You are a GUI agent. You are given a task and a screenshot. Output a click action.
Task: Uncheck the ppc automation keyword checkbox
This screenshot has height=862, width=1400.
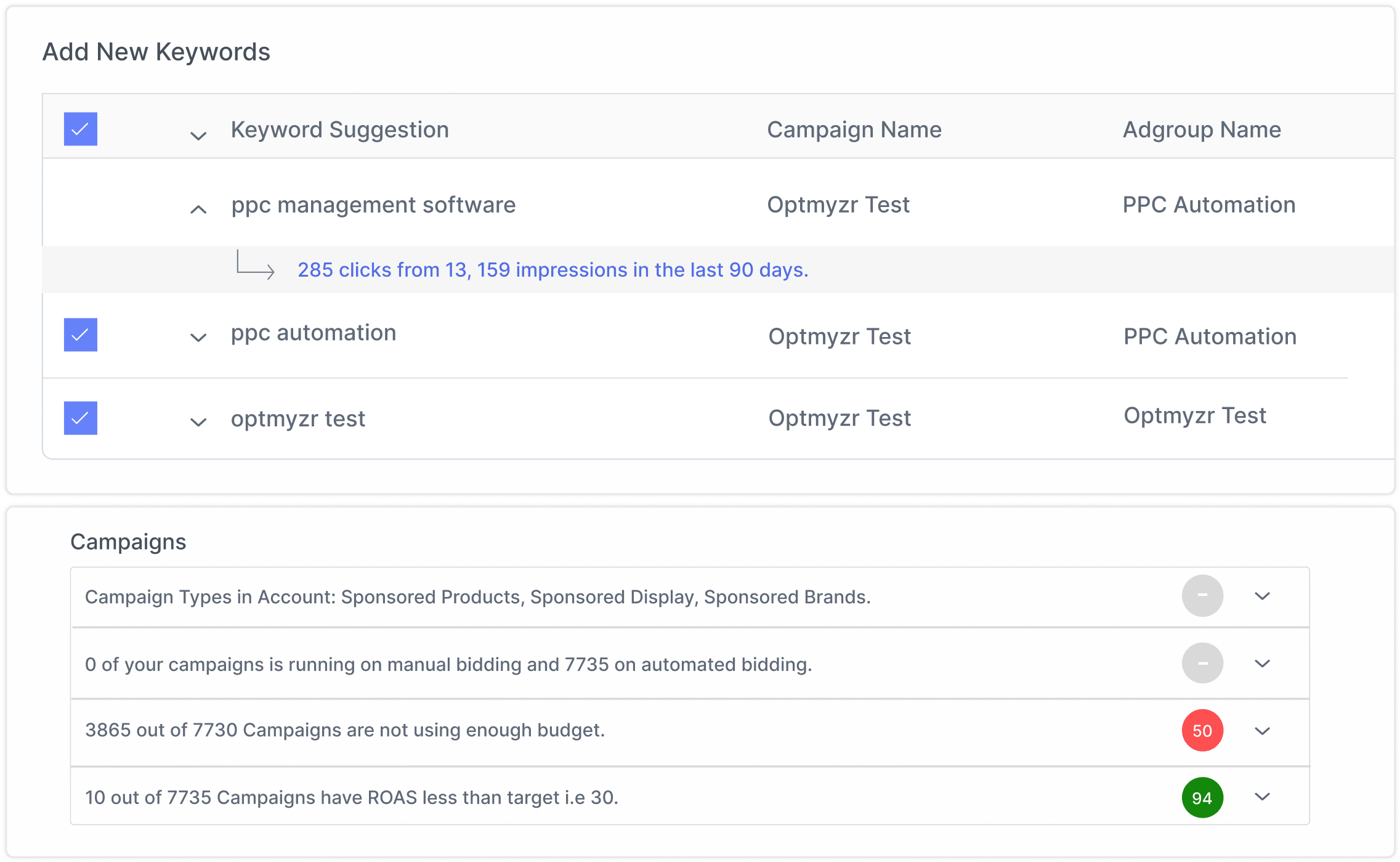[x=81, y=335]
